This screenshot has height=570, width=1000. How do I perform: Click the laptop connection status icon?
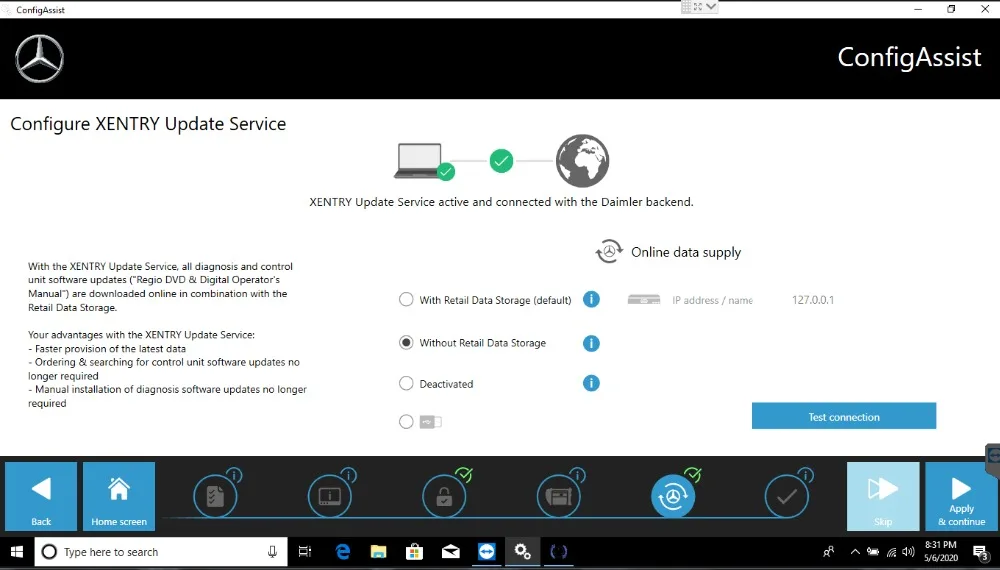point(422,161)
